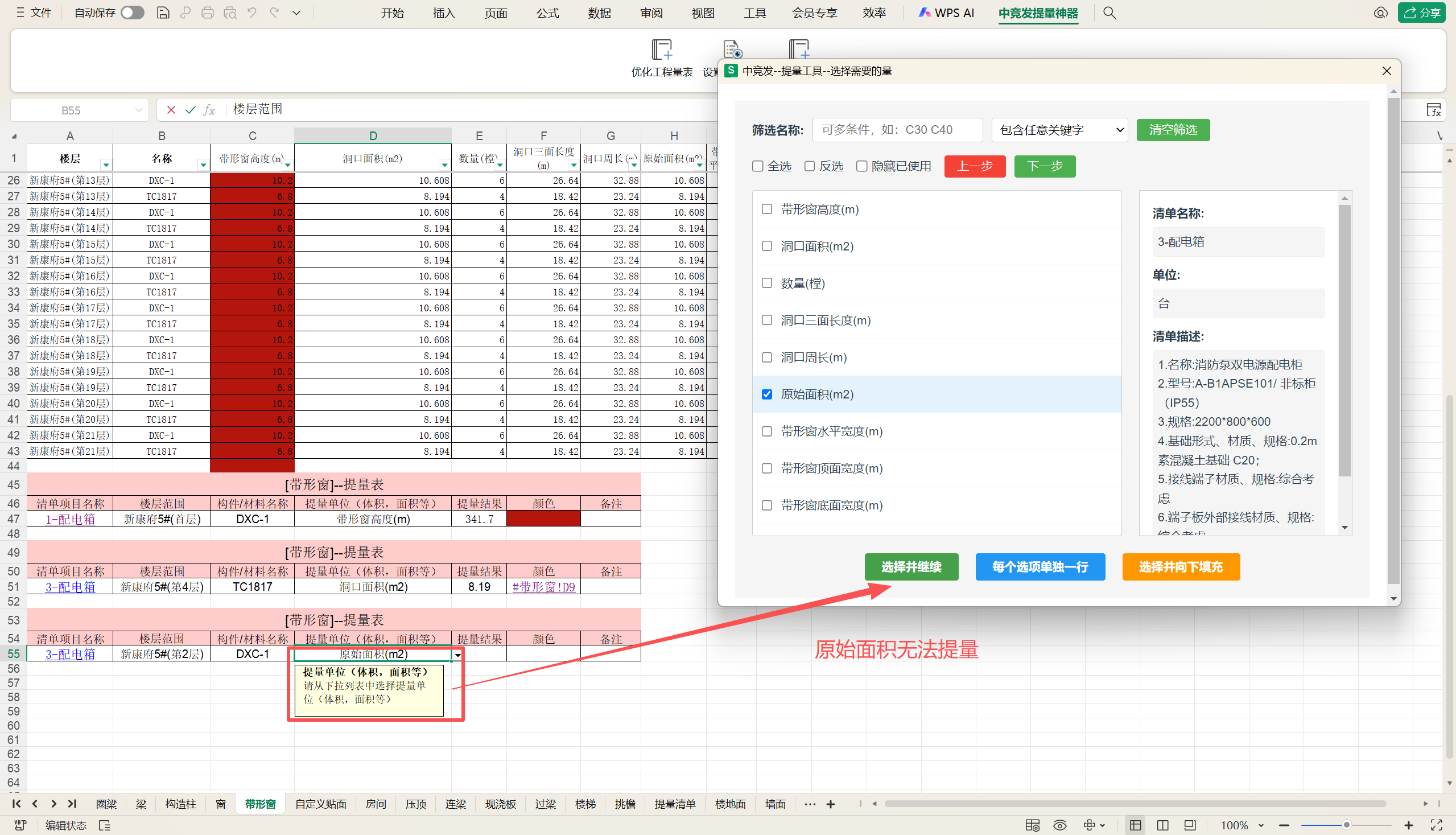Enable the 隐藏已使用 checkbox

pos(861,166)
